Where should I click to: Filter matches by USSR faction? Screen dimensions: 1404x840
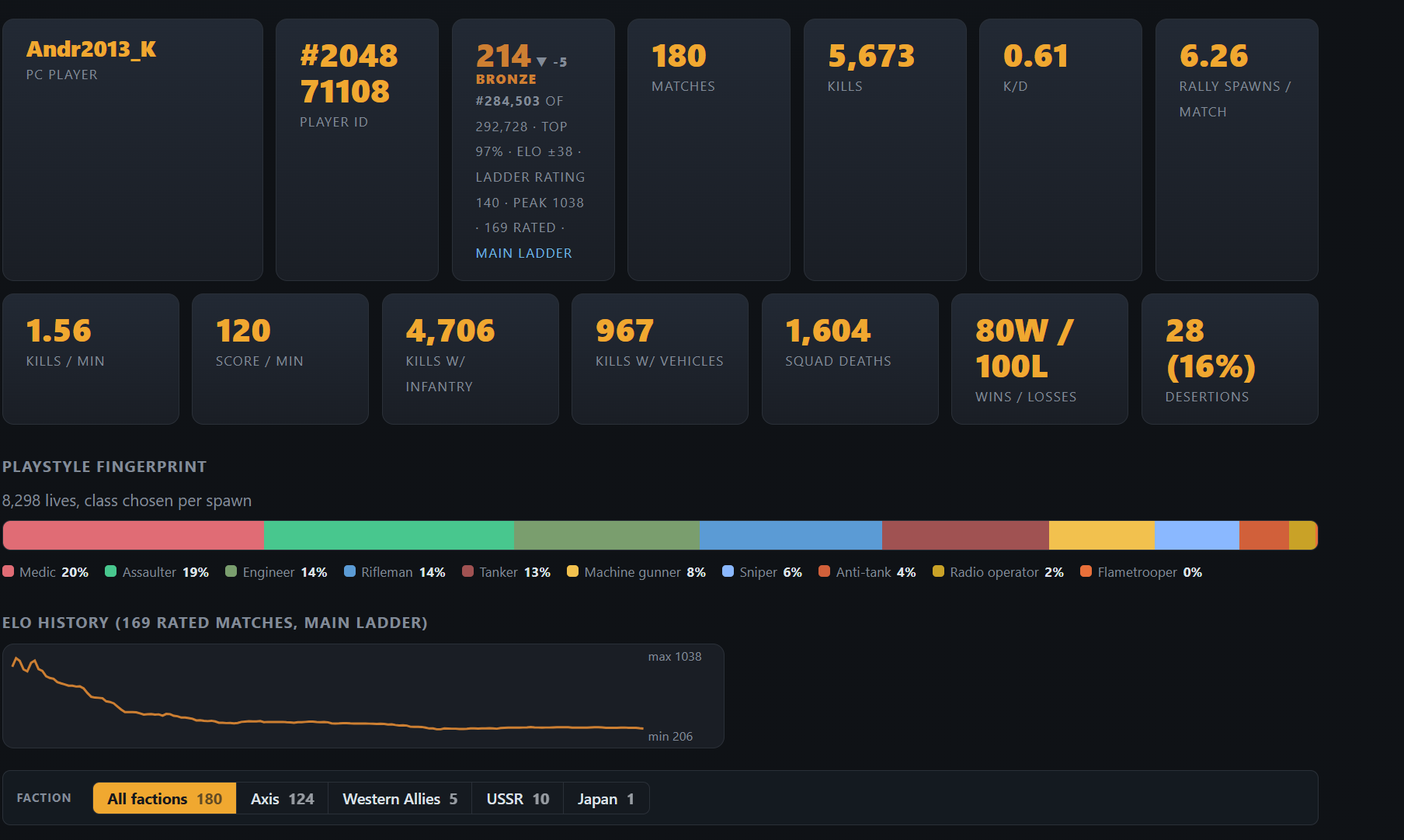click(517, 798)
